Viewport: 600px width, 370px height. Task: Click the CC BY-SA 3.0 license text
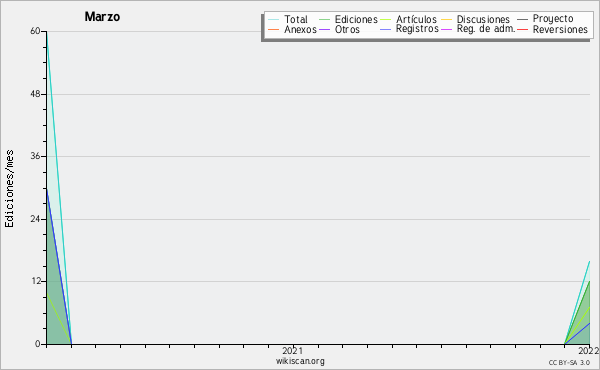pos(569,363)
